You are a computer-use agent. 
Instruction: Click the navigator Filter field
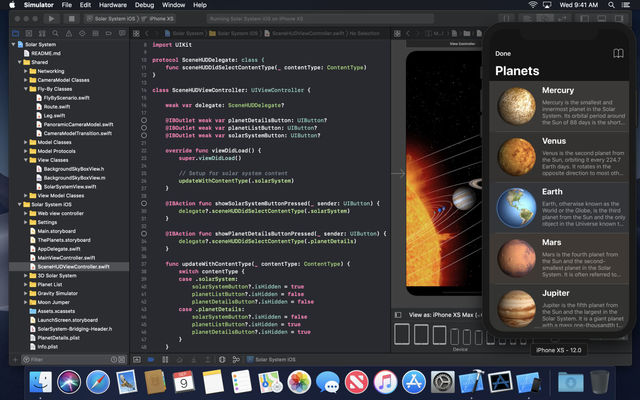tap(69, 360)
